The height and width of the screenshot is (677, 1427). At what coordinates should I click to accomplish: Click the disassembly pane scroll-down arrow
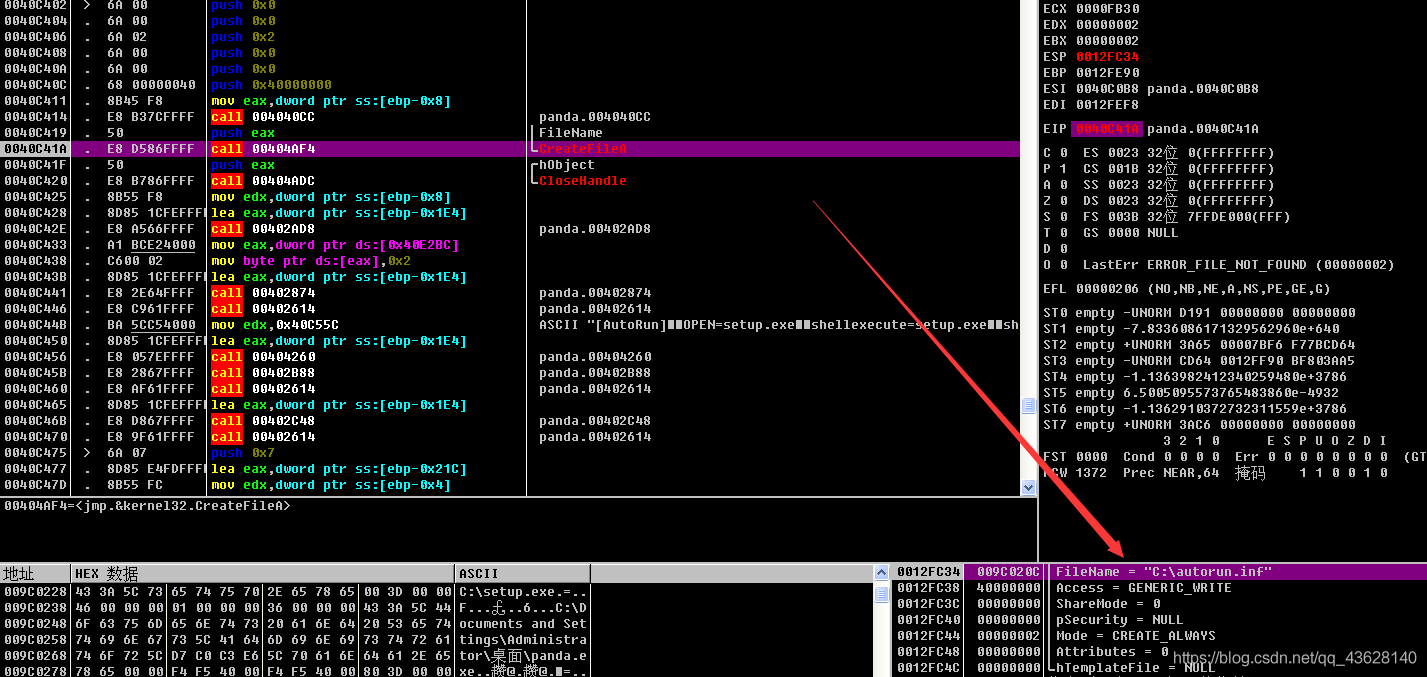(1028, 487)
